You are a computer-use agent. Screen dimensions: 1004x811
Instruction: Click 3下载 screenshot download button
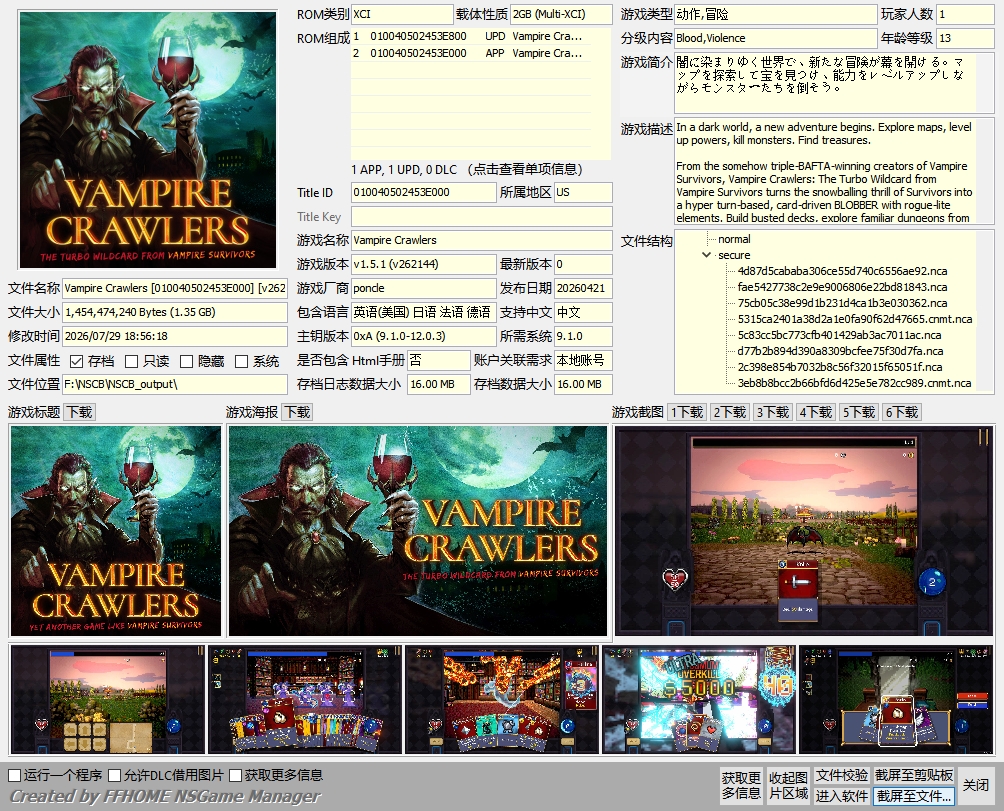click(773, 412)
